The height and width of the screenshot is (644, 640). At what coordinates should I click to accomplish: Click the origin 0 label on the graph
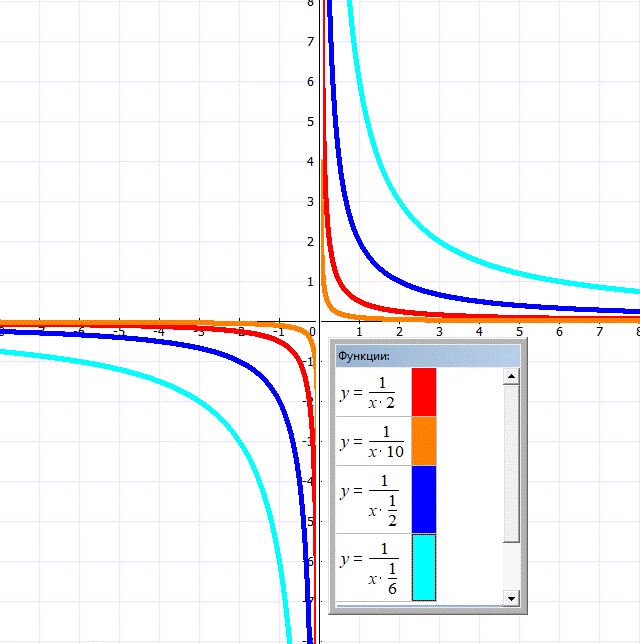[313, 331]
